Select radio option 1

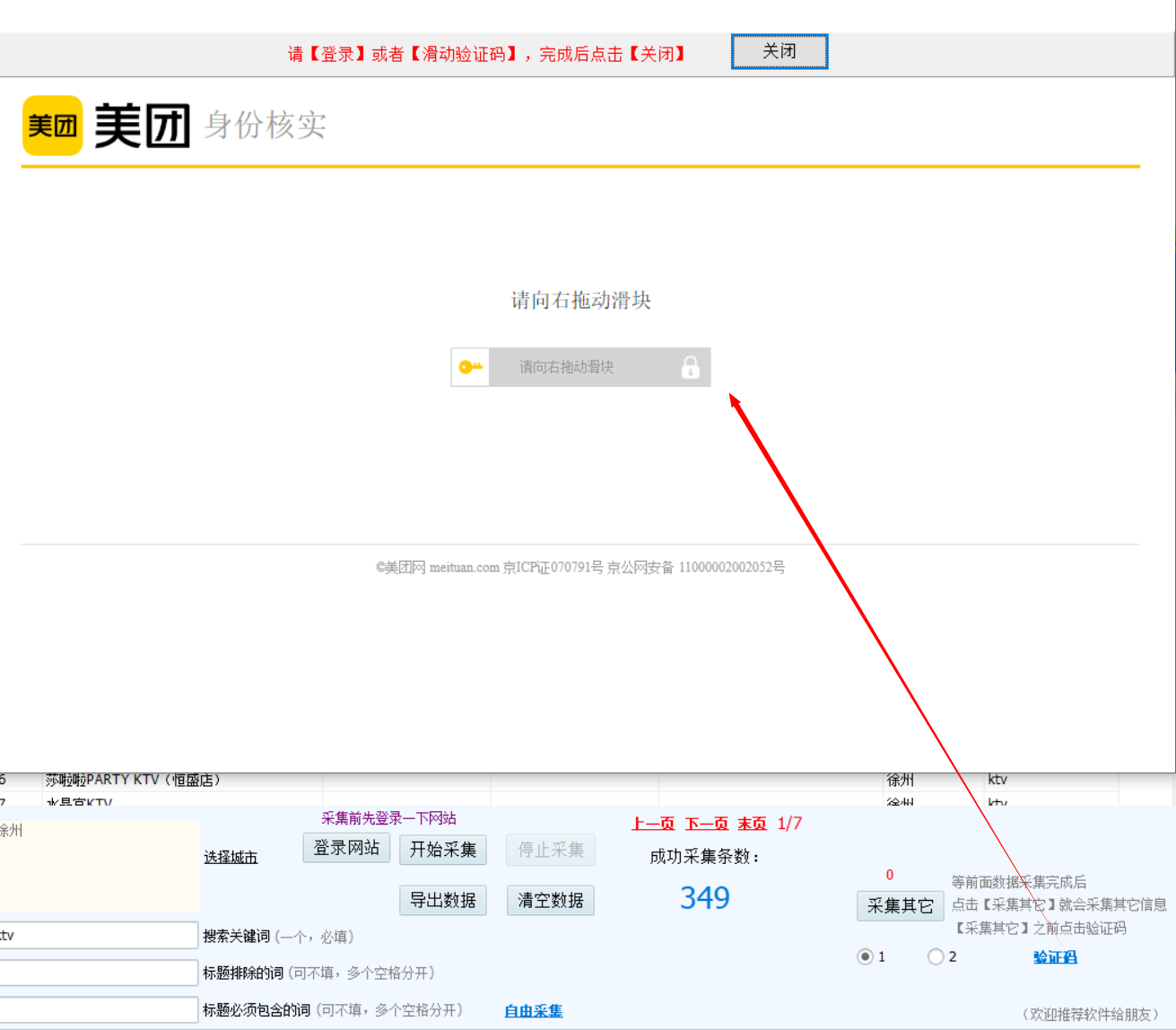click(866, 956)
